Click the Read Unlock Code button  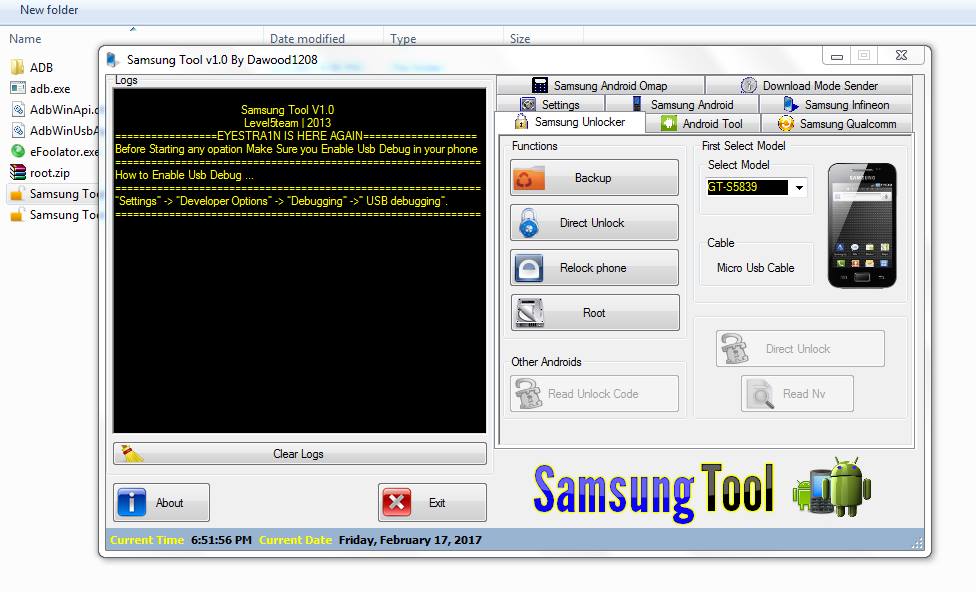pyautogui.click(x=594, y=393)
